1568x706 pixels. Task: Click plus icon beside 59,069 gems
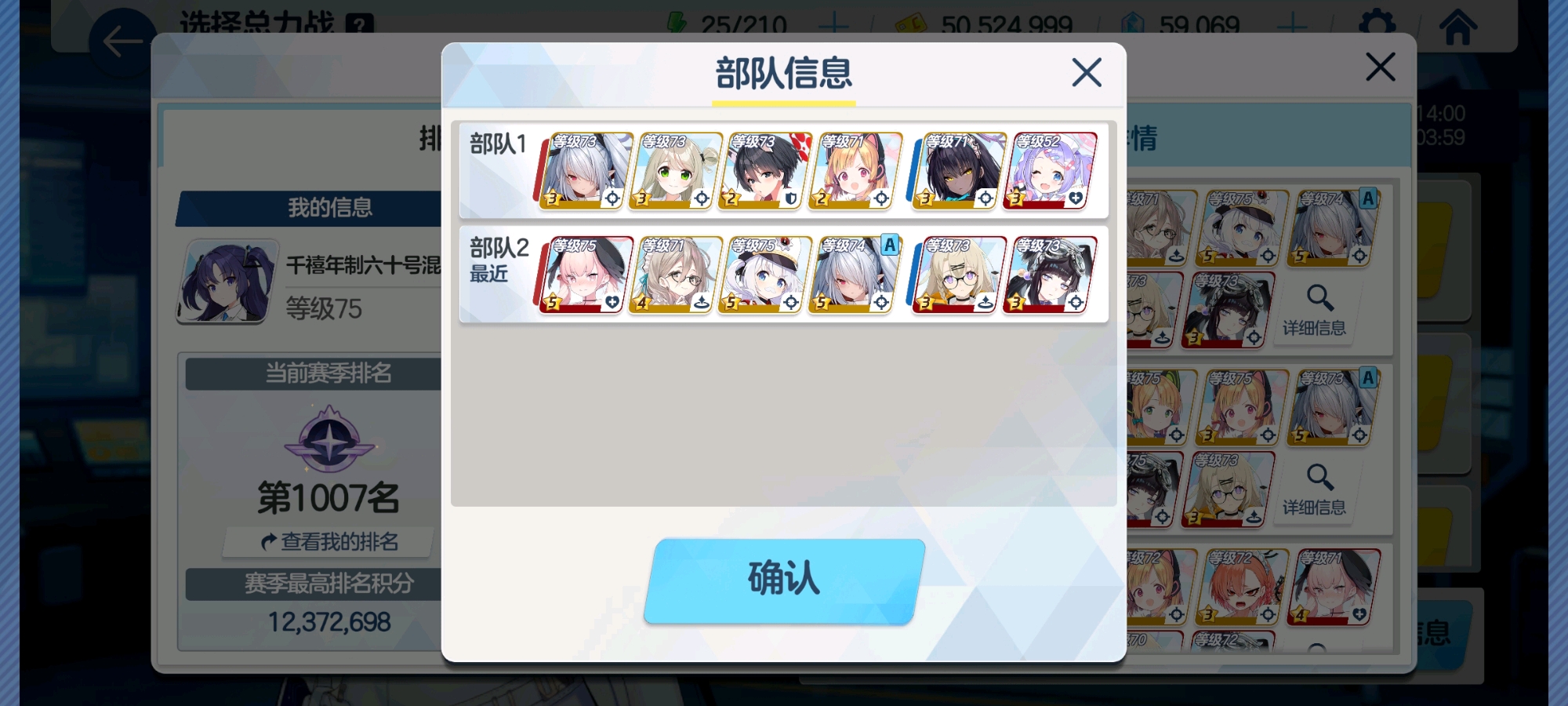(1291, 24)
